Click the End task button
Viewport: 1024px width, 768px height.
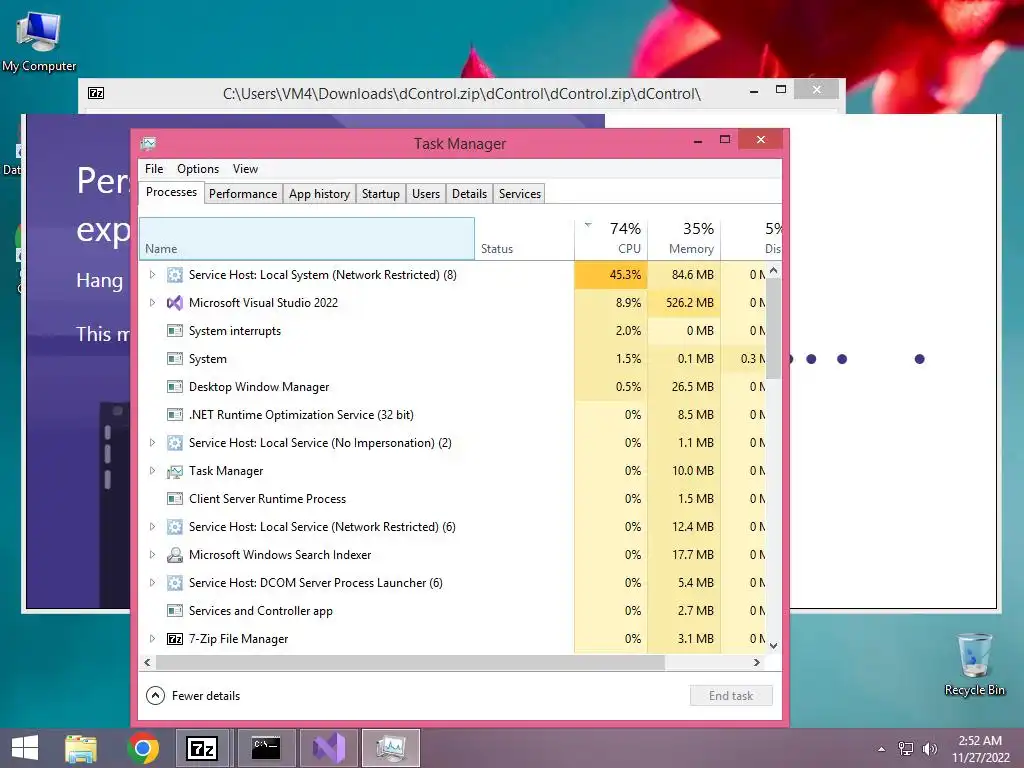pyautogui.click(x=731, y=696)
